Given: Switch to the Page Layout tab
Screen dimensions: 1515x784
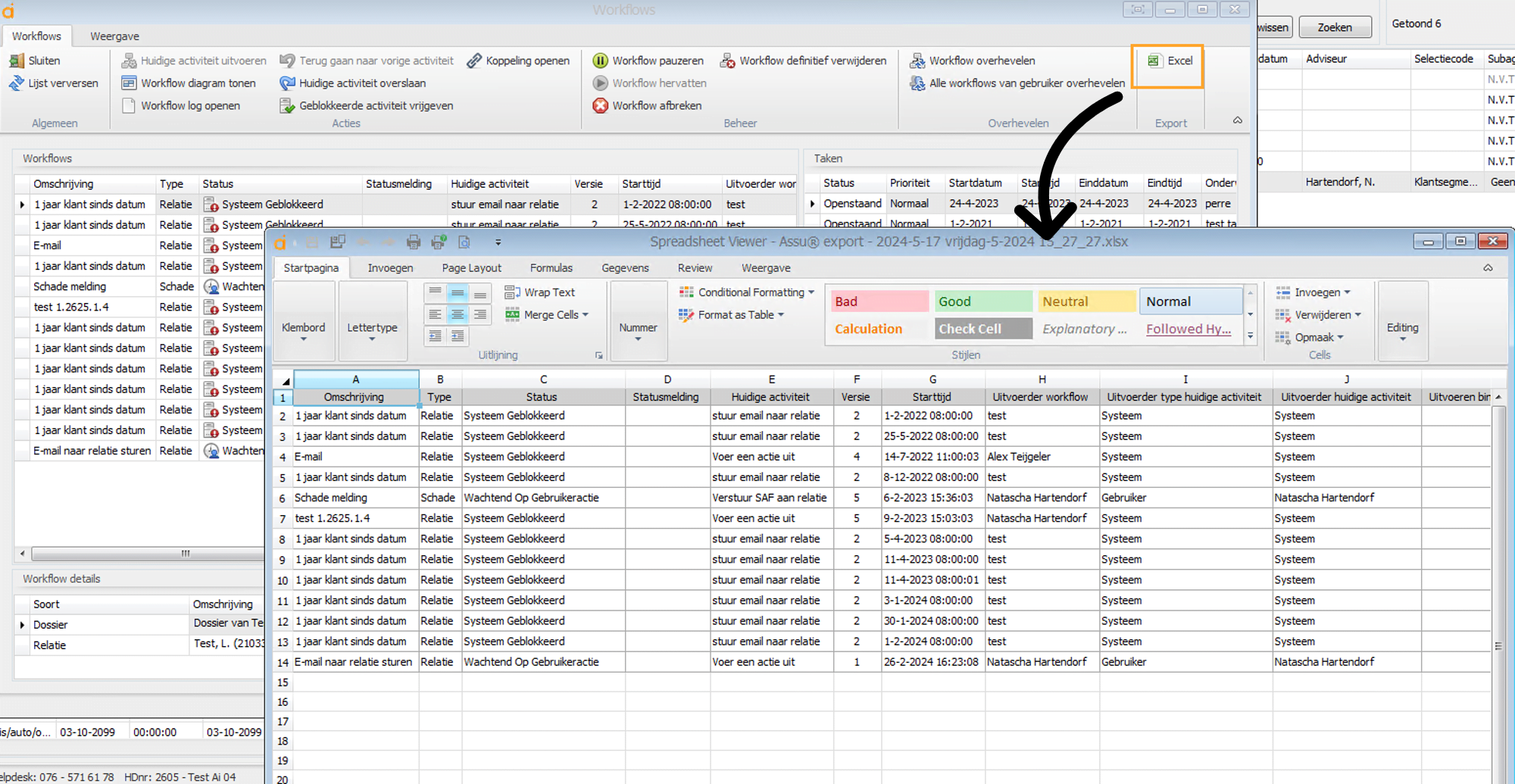Looking at the screenshot, I should [x=472, y=268].
